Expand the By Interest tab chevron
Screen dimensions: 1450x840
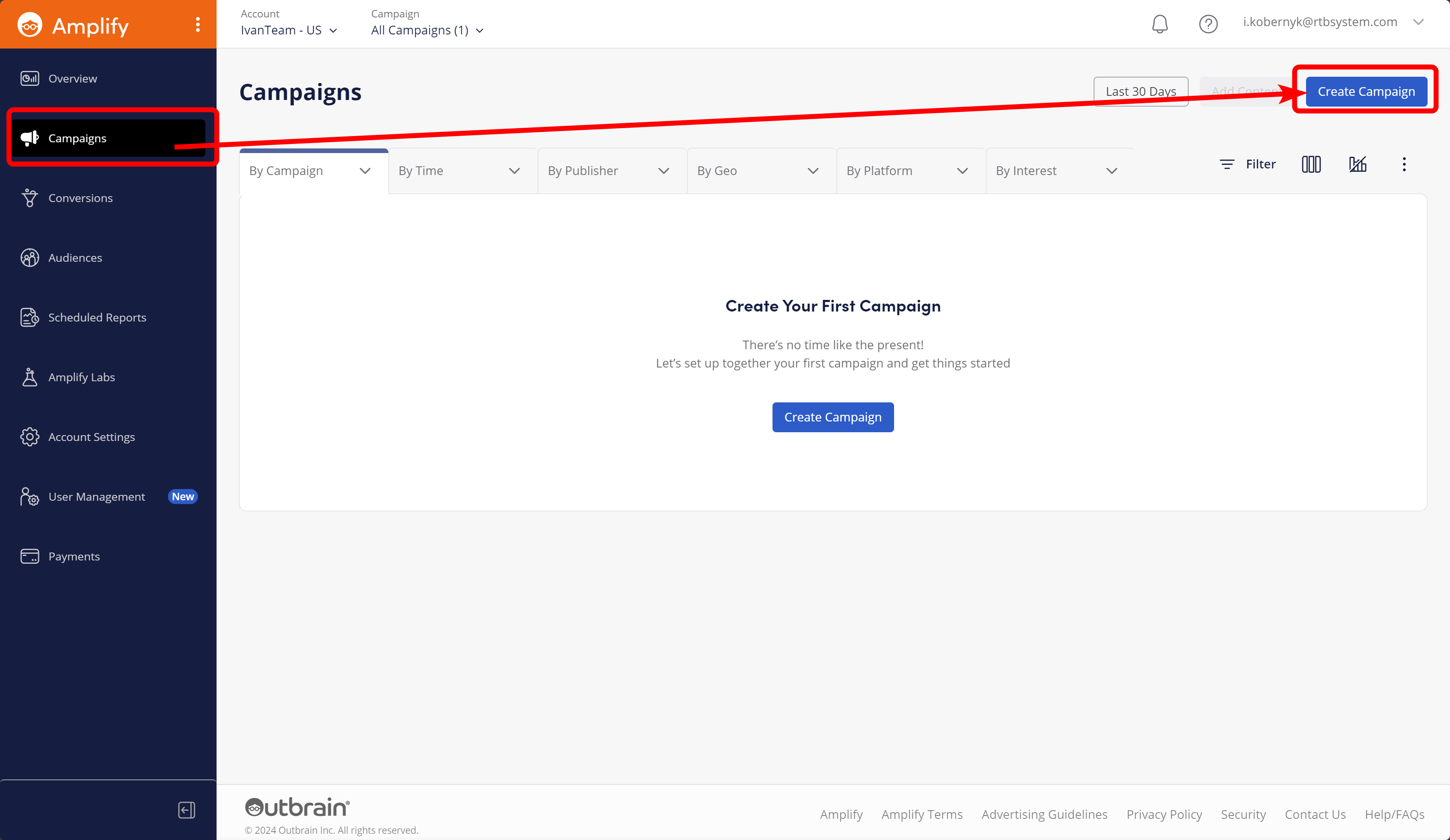click(x=1112, y=171)
